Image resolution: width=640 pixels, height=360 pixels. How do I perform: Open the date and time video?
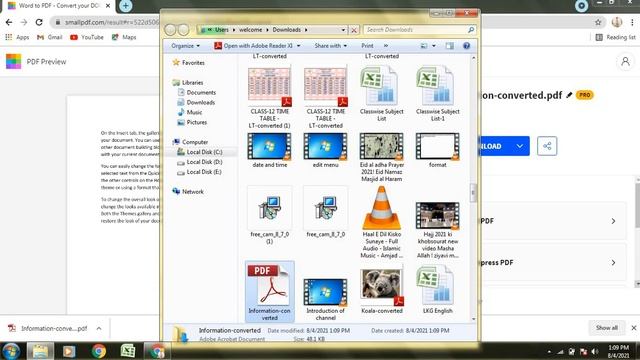[x=269, y=146]
